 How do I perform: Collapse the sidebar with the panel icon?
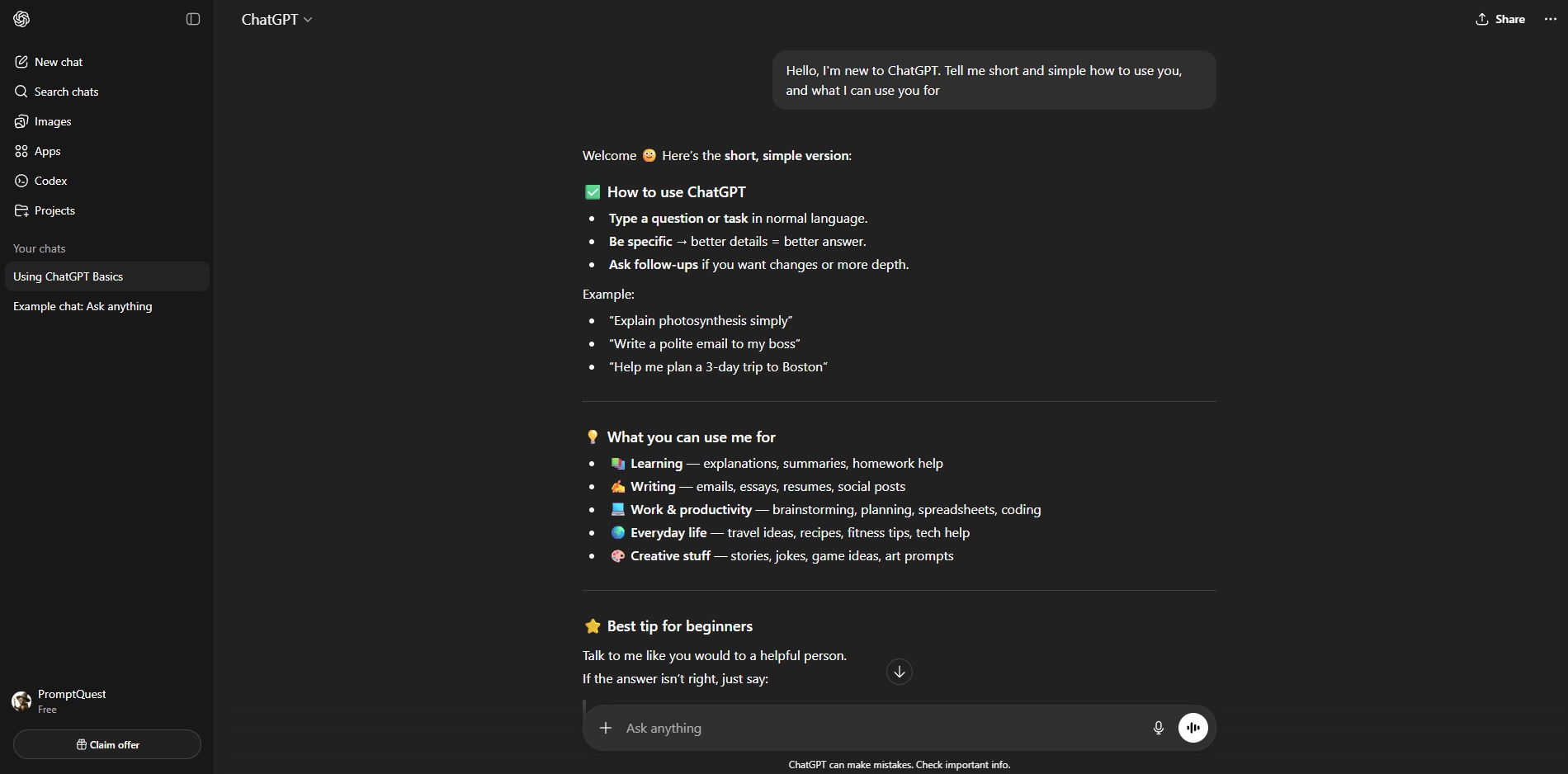pos(193,19)
